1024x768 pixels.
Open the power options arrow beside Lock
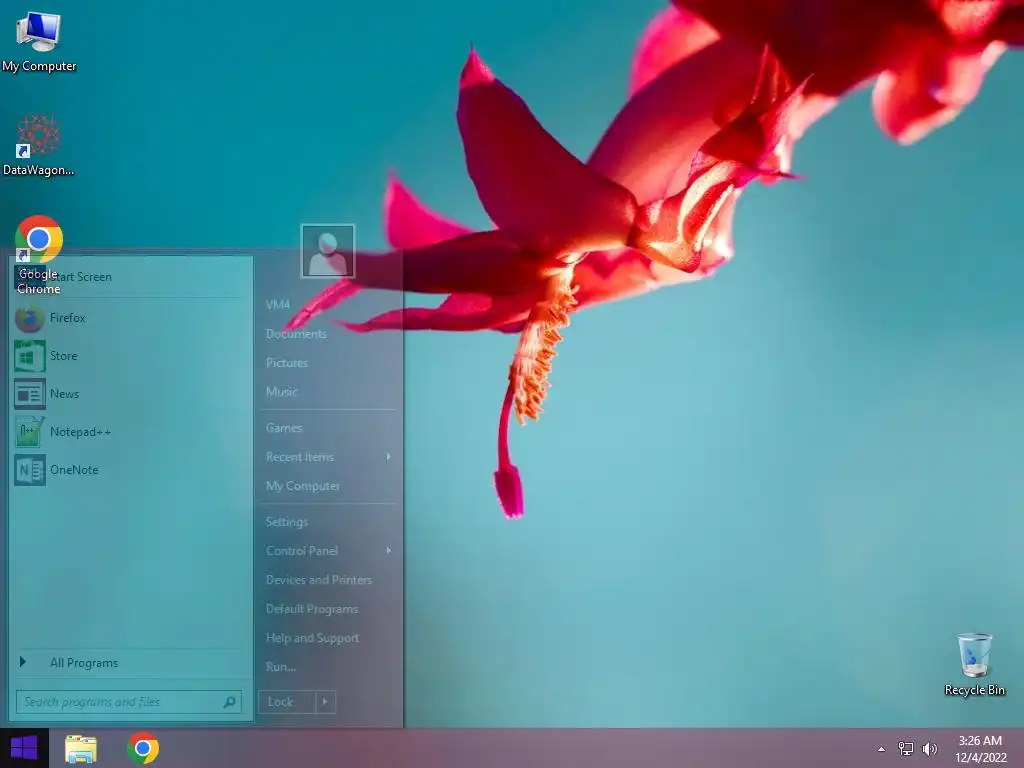point(325,702)
